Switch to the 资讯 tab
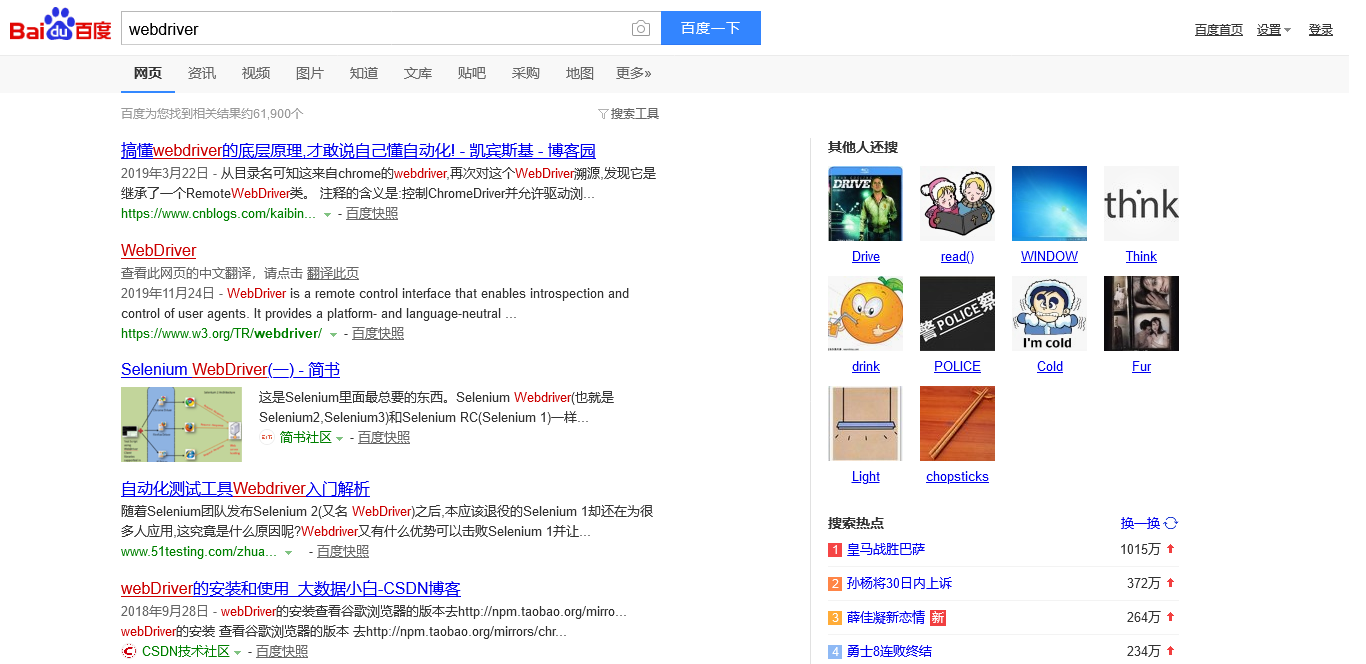1366x664 pixels. pos(202,73)
